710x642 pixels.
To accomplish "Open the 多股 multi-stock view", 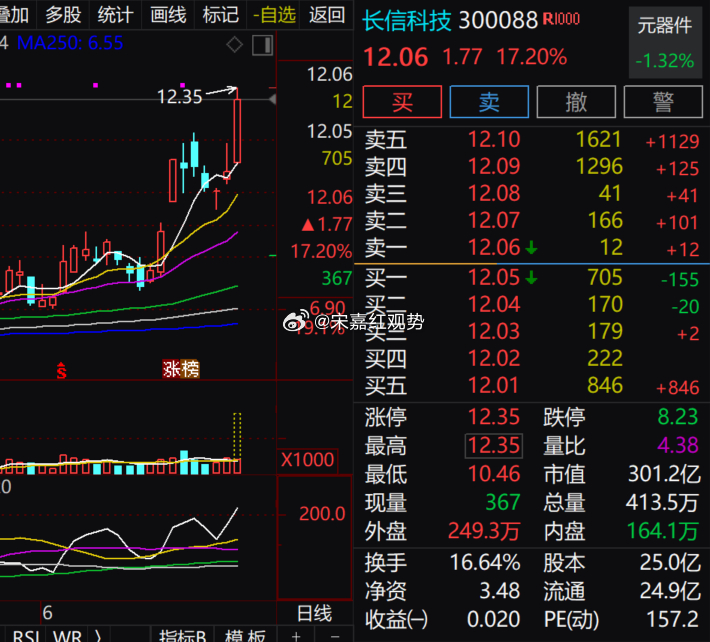I will 63,15.
